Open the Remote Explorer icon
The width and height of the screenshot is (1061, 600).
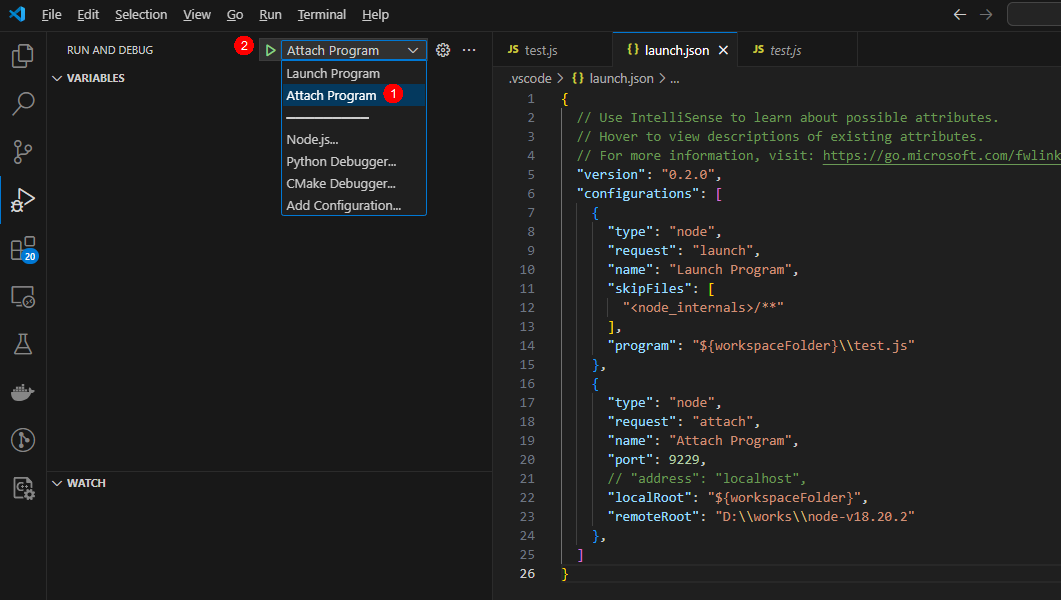pyautogui.click(x=22, y=297)
